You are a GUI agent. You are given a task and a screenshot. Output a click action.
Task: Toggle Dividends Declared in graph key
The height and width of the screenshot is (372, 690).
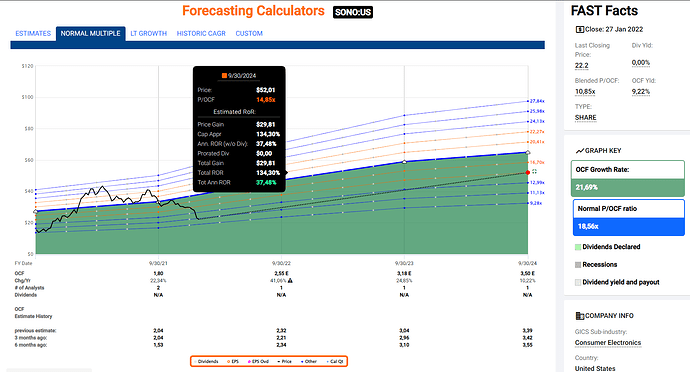608,247
